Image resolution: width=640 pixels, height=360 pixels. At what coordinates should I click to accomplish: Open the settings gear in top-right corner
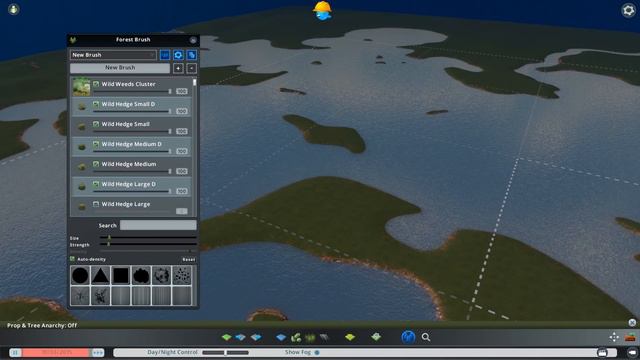pos(628,10)
